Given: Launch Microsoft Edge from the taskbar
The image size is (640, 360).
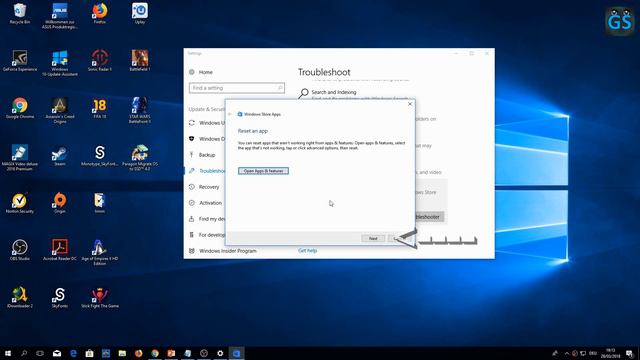Looking at the screenshot, I should (73, 353).
